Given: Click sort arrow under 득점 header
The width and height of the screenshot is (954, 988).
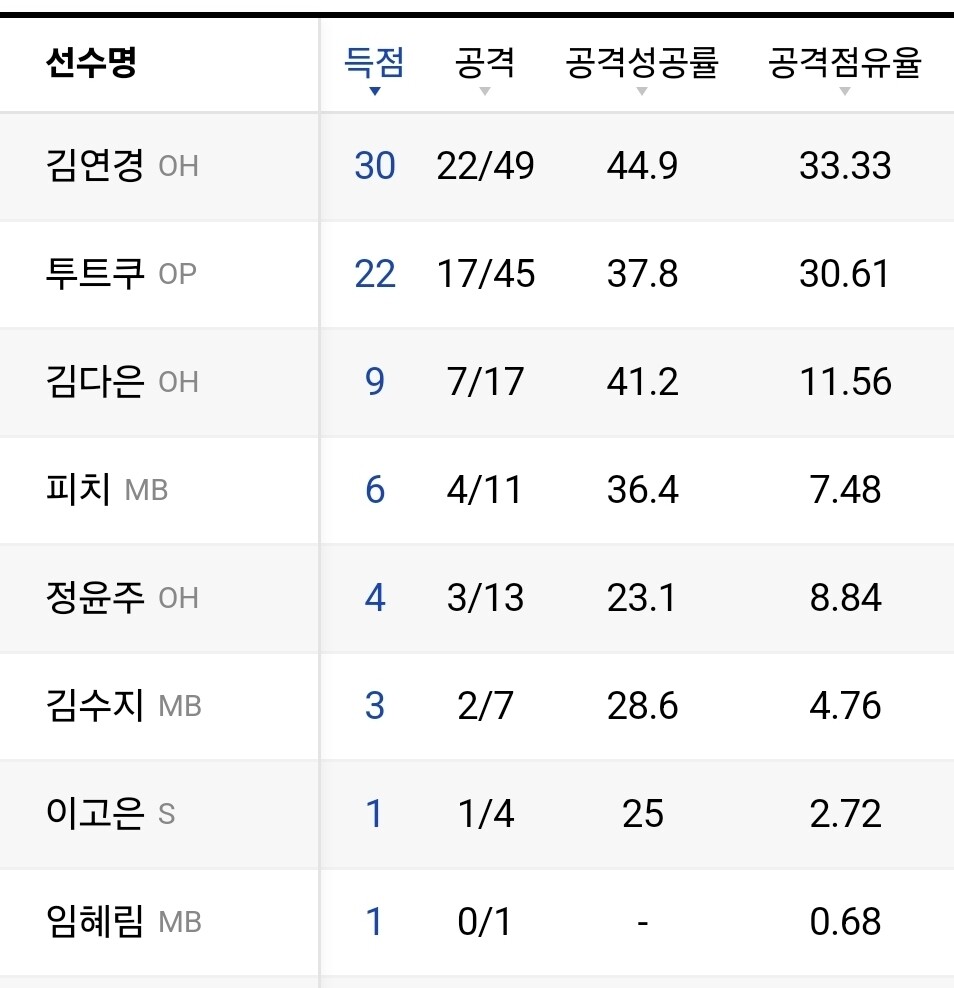Looking at the screenshot, I should pos(375,92).
